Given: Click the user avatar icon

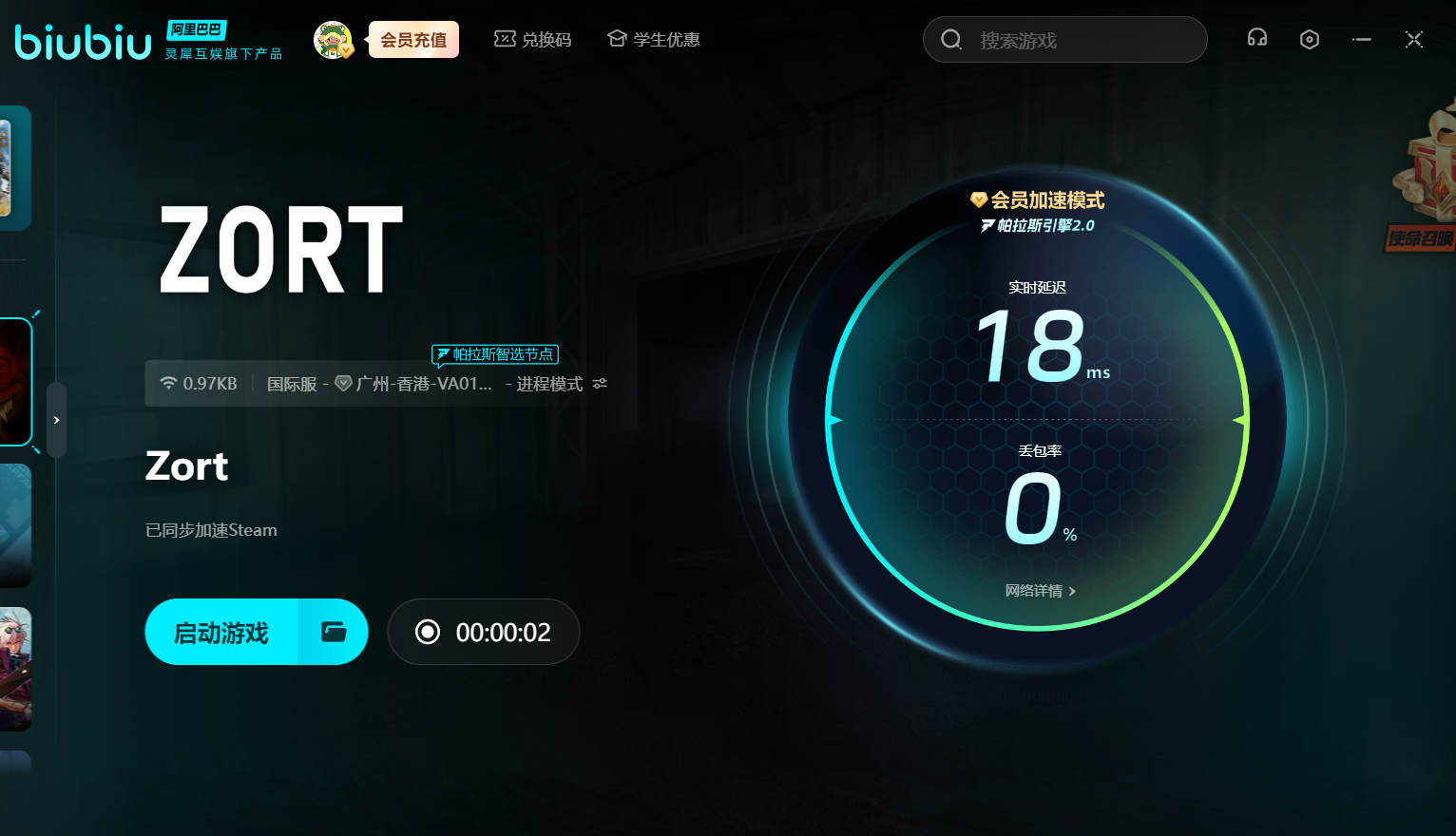Looking at the screenshot, I should click(333, 40).
